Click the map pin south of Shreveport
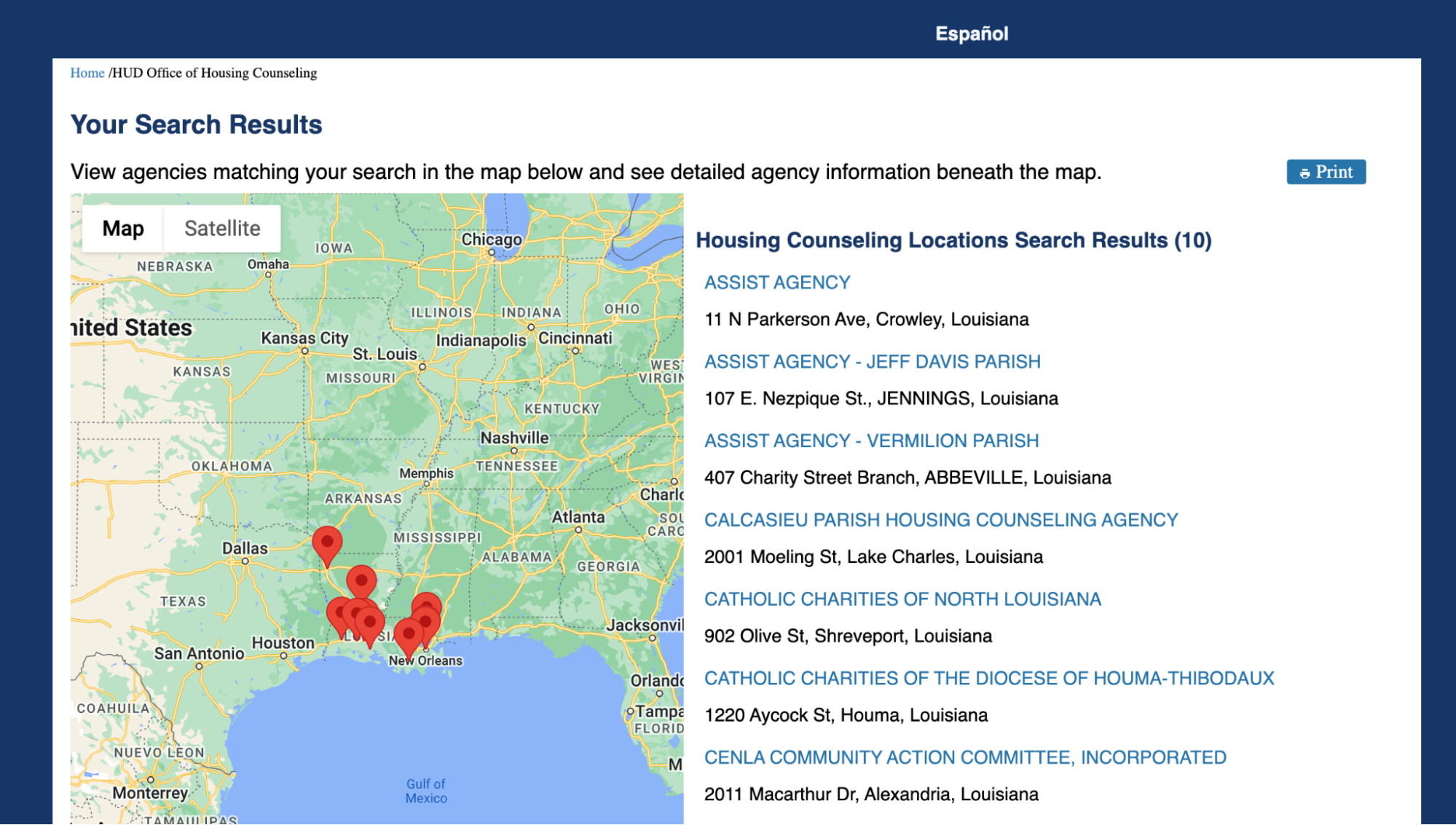 [361, 581]
